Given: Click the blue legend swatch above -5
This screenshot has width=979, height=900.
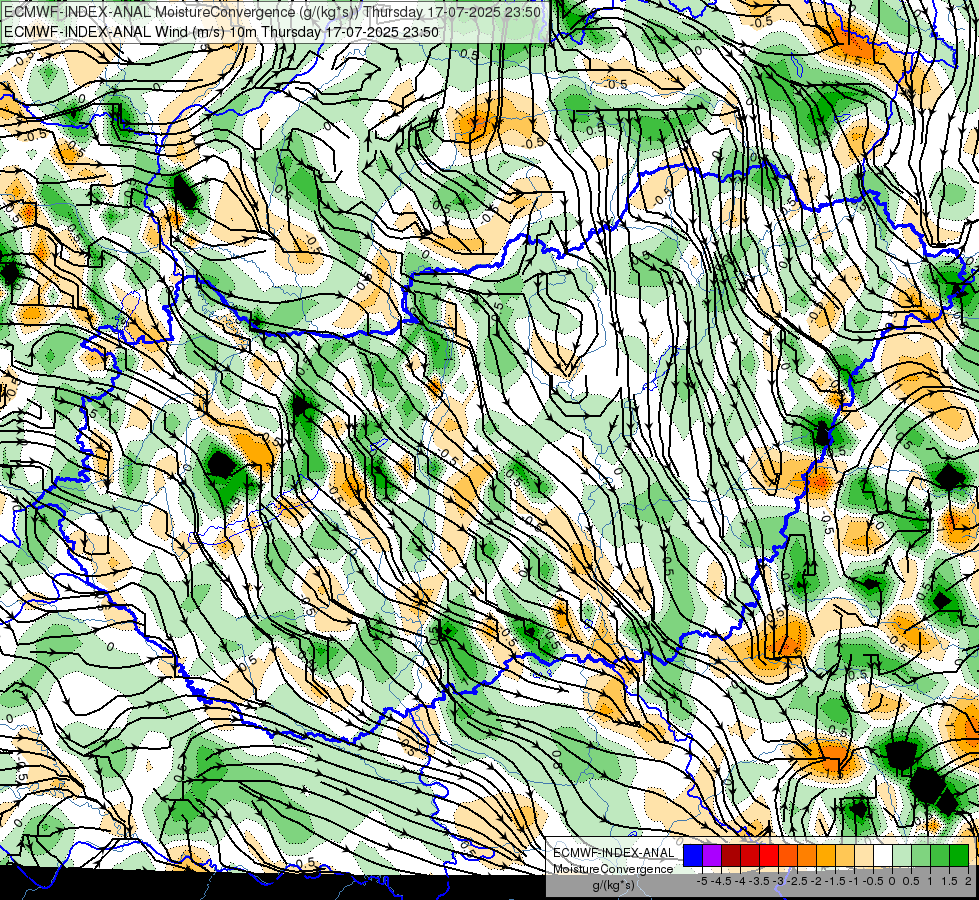Looking at the screenshot, I should point(693,855).
